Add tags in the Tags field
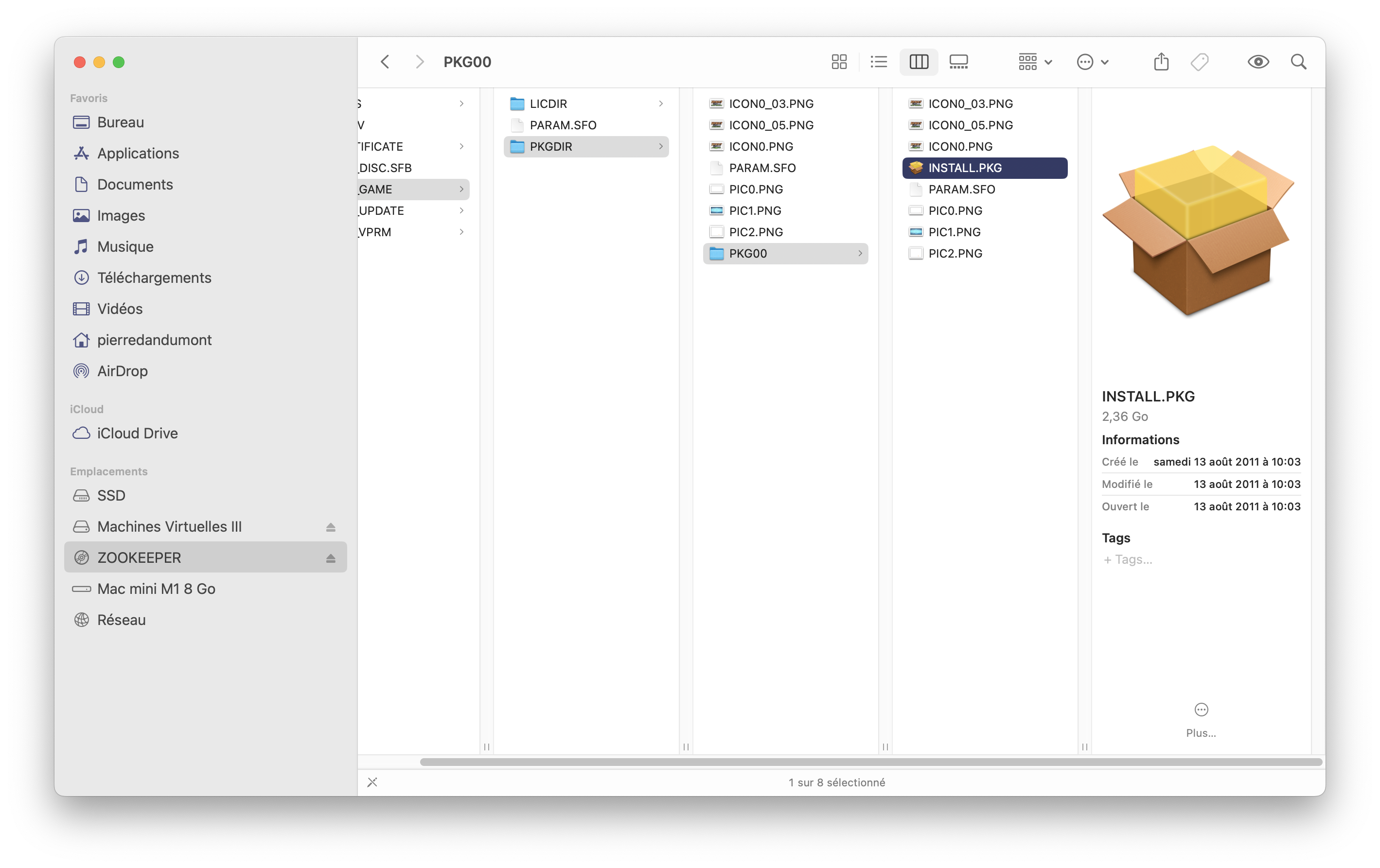The width and height of the screenshot is (1380, 868). coord(1129,560)
